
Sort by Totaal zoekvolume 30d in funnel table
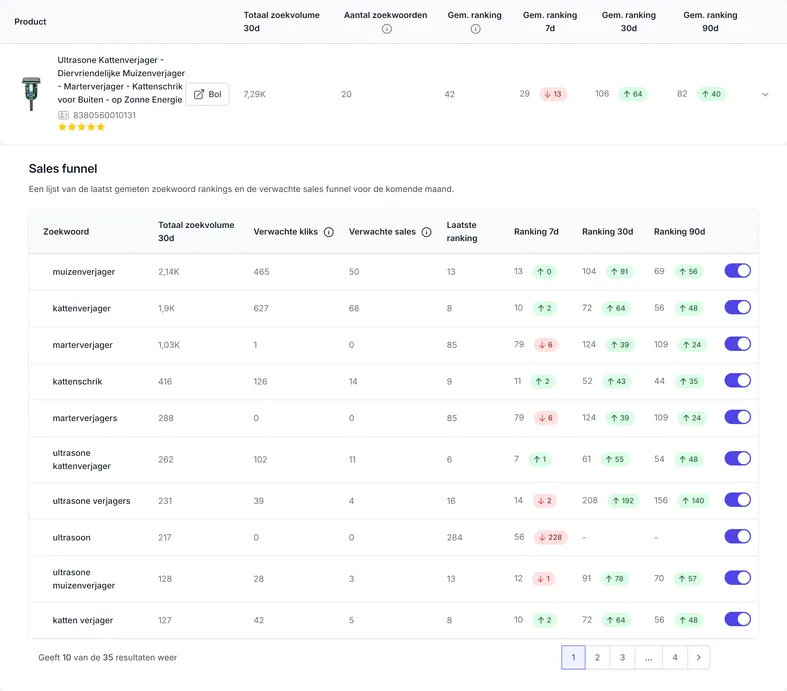coord(196,231)
